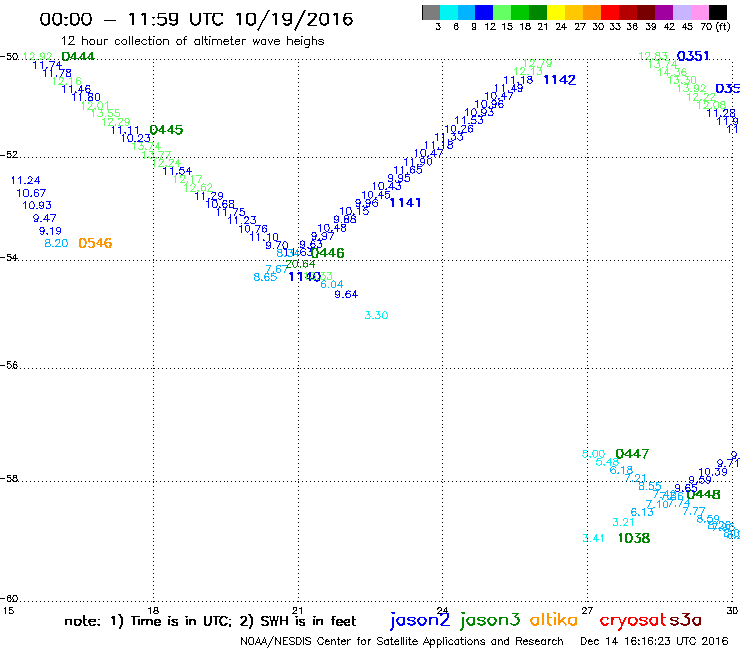
Task: Click the wave height value 9.64
Action: (x=346, y=295)
